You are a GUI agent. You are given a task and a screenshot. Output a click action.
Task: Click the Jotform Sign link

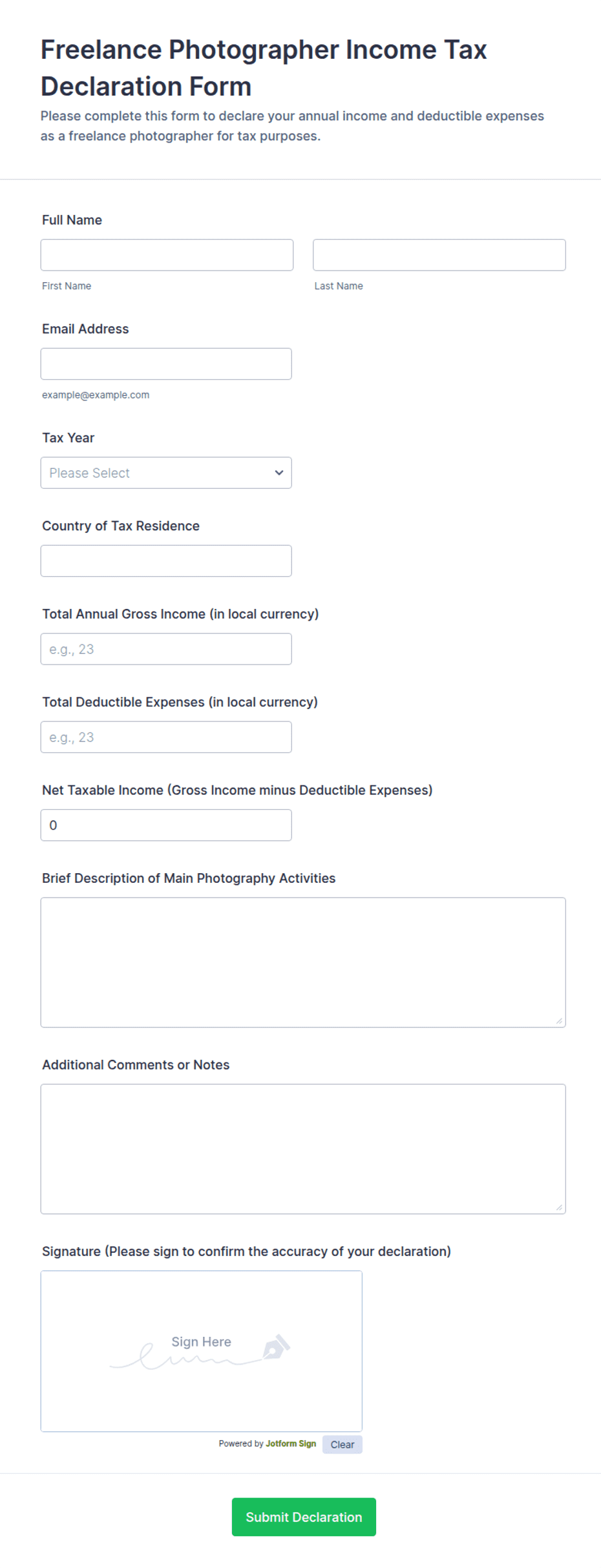coord(291,1443)
